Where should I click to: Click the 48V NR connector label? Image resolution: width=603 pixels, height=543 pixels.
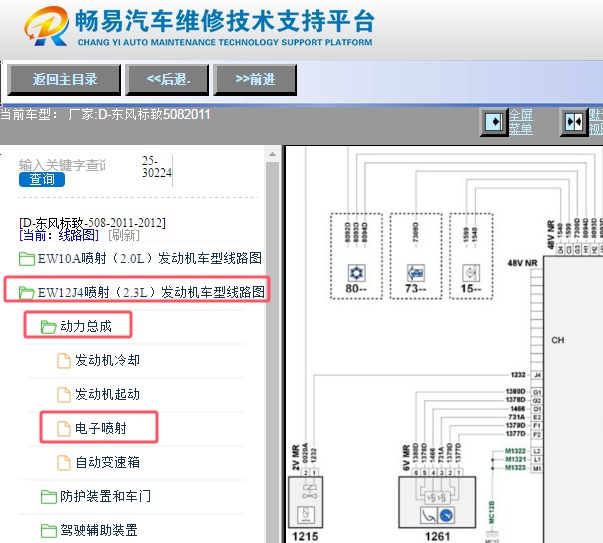click(x=522, y=263)
